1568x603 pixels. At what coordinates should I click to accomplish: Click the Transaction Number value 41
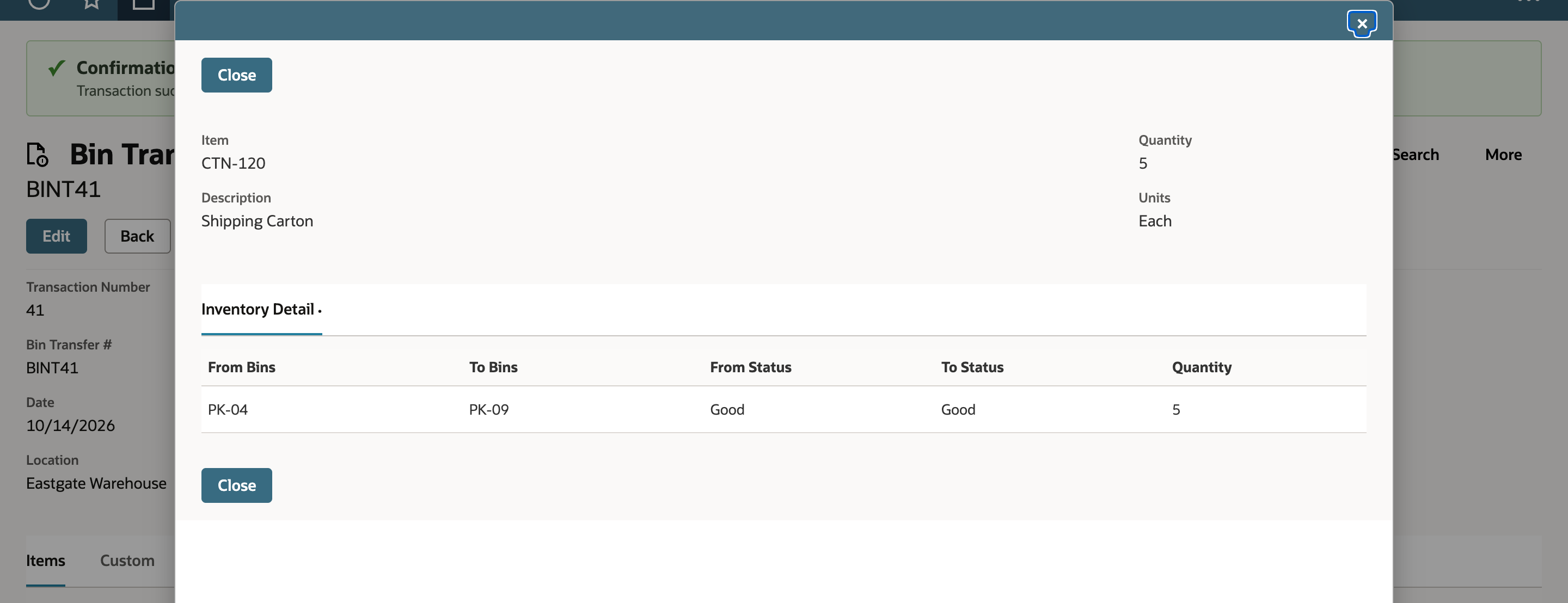coord(35,310)
